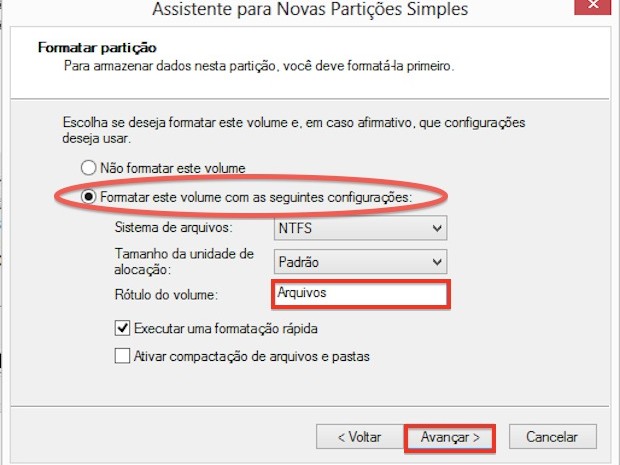Toggle 'Executar uma formatação rápida' checkbox
Viewport: 620px width, 465px height.
tap(123, 327)
